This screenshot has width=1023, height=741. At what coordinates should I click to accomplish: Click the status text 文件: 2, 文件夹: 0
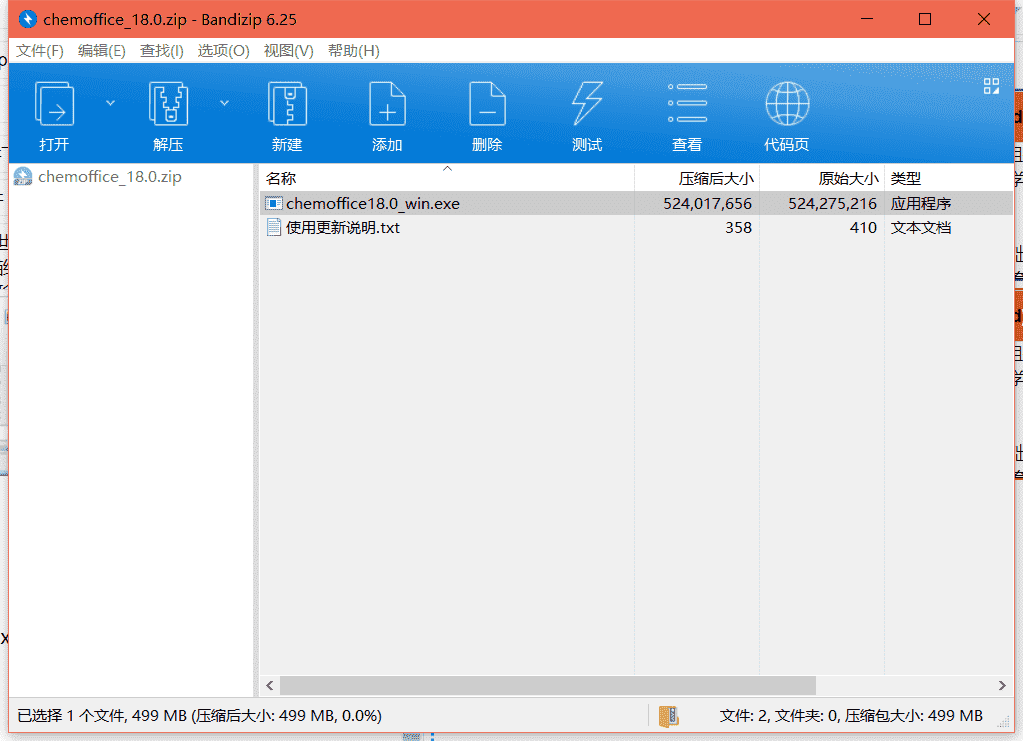pyautogui.click(x=779, y=716)
